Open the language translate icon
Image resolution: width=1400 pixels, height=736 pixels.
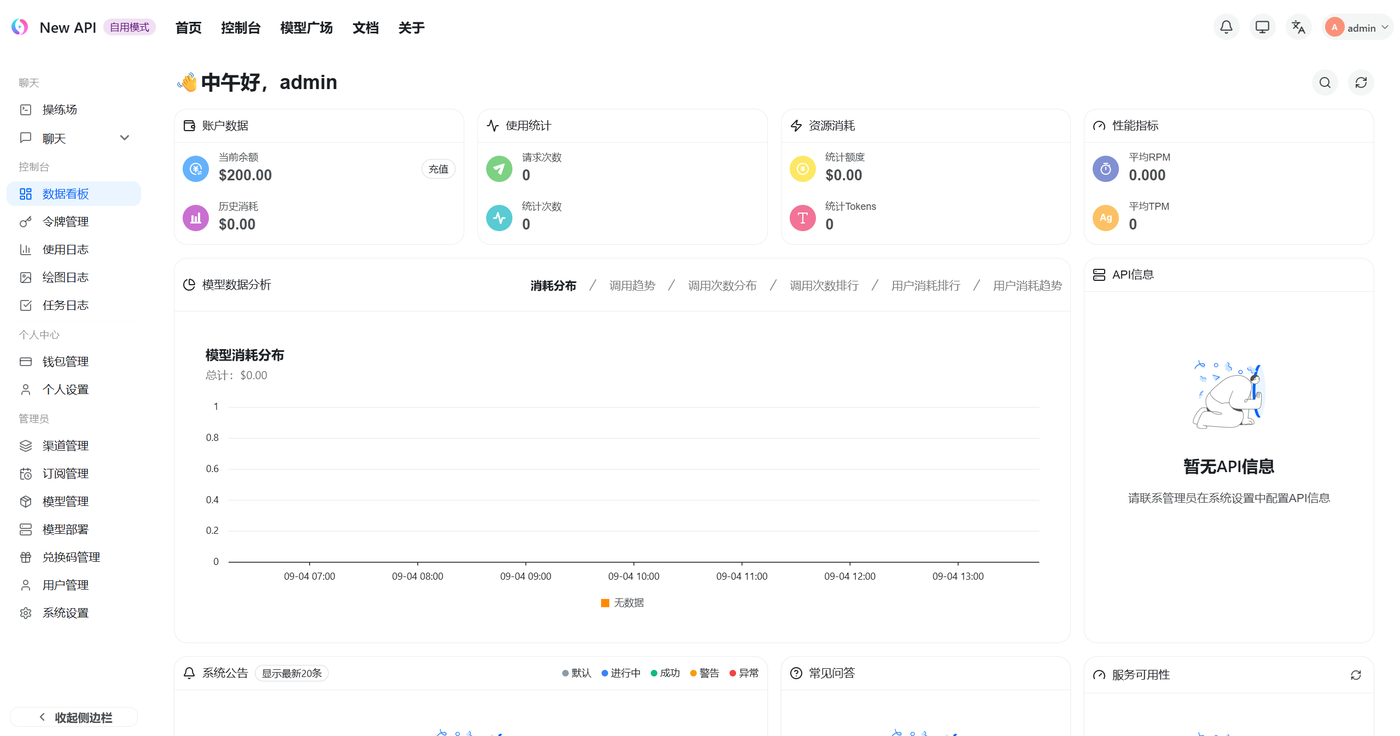1298,27
